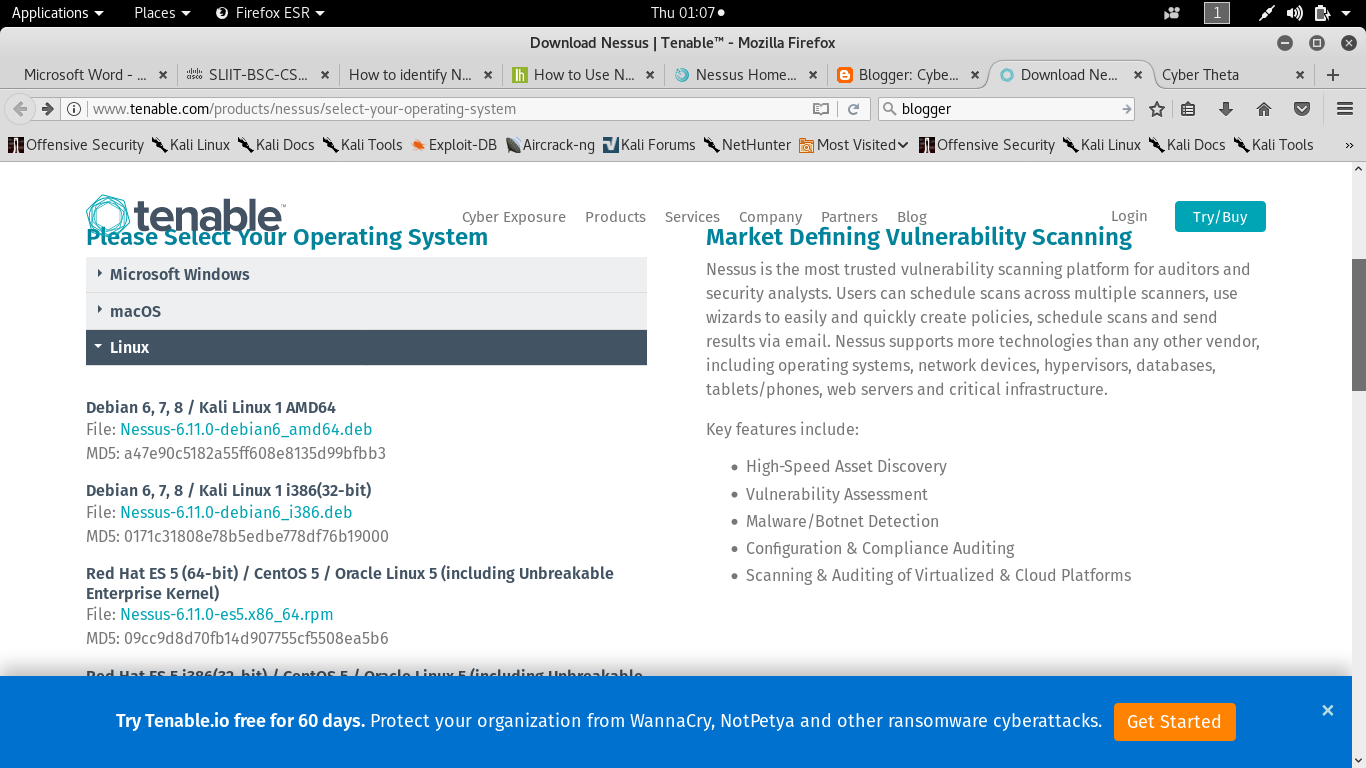Screen dimensions: 1366x768
Task: Open the Blog nav link
Action: (912, 217)
